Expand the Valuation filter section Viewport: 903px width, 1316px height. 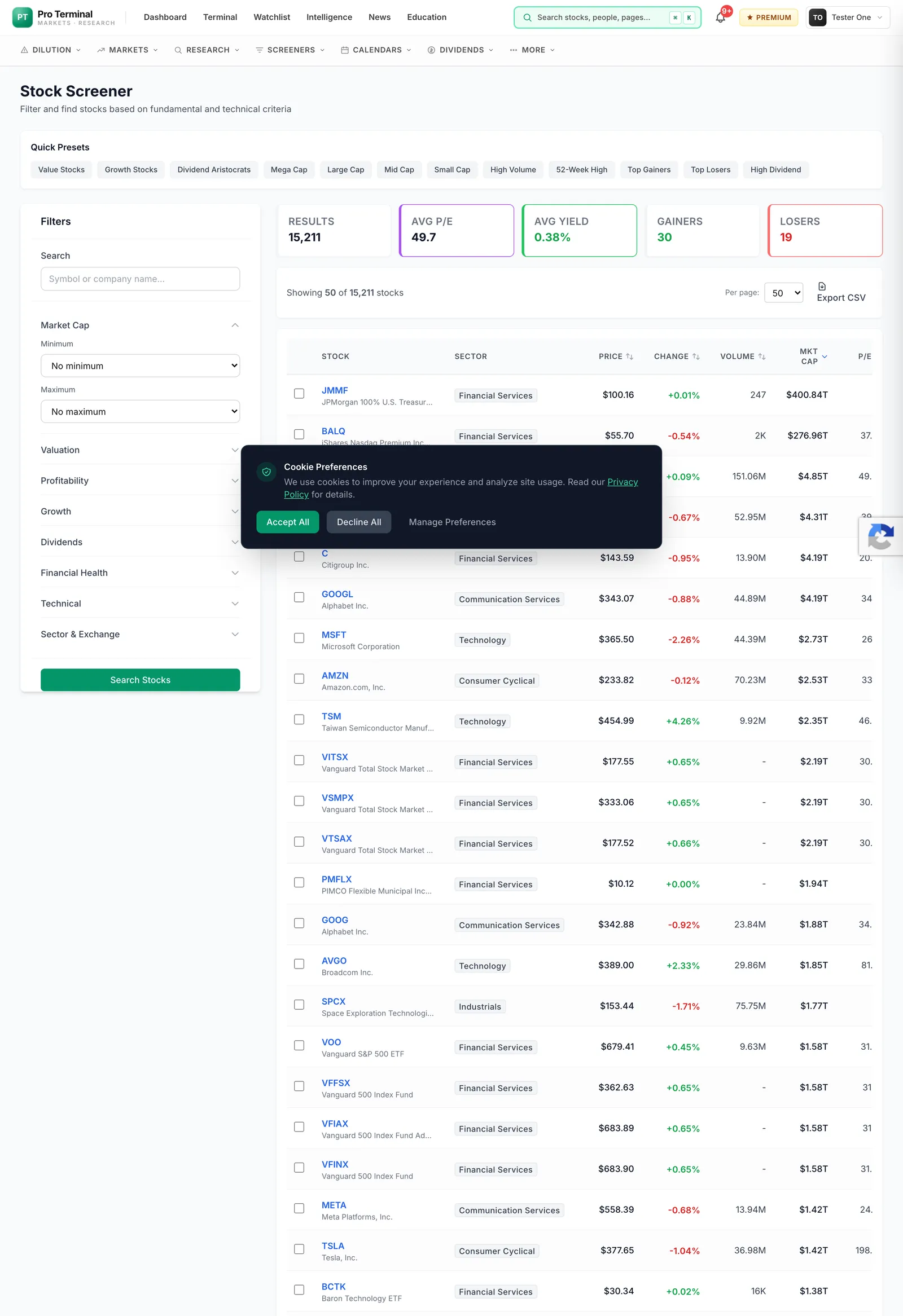(140, 450)
